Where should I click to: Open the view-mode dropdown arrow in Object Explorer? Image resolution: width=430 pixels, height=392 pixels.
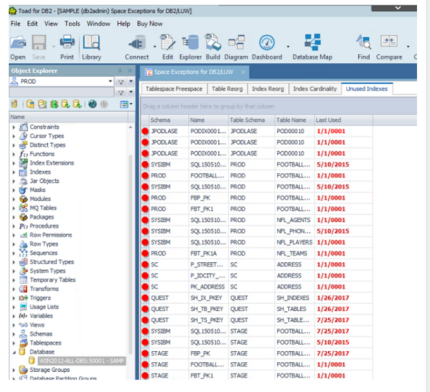[x=131, y=104]
